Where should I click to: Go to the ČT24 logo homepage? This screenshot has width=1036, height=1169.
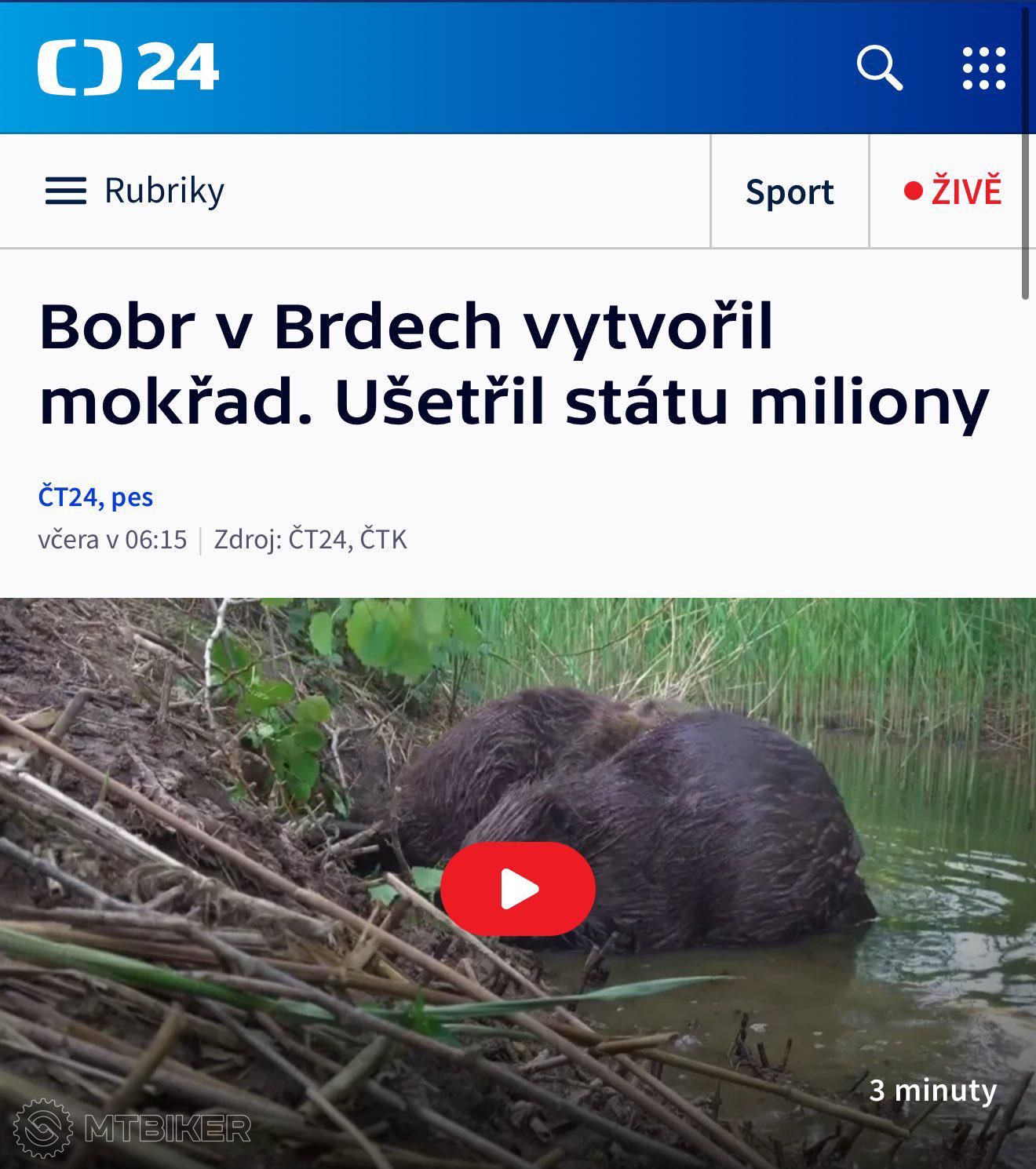coord(128,67)
